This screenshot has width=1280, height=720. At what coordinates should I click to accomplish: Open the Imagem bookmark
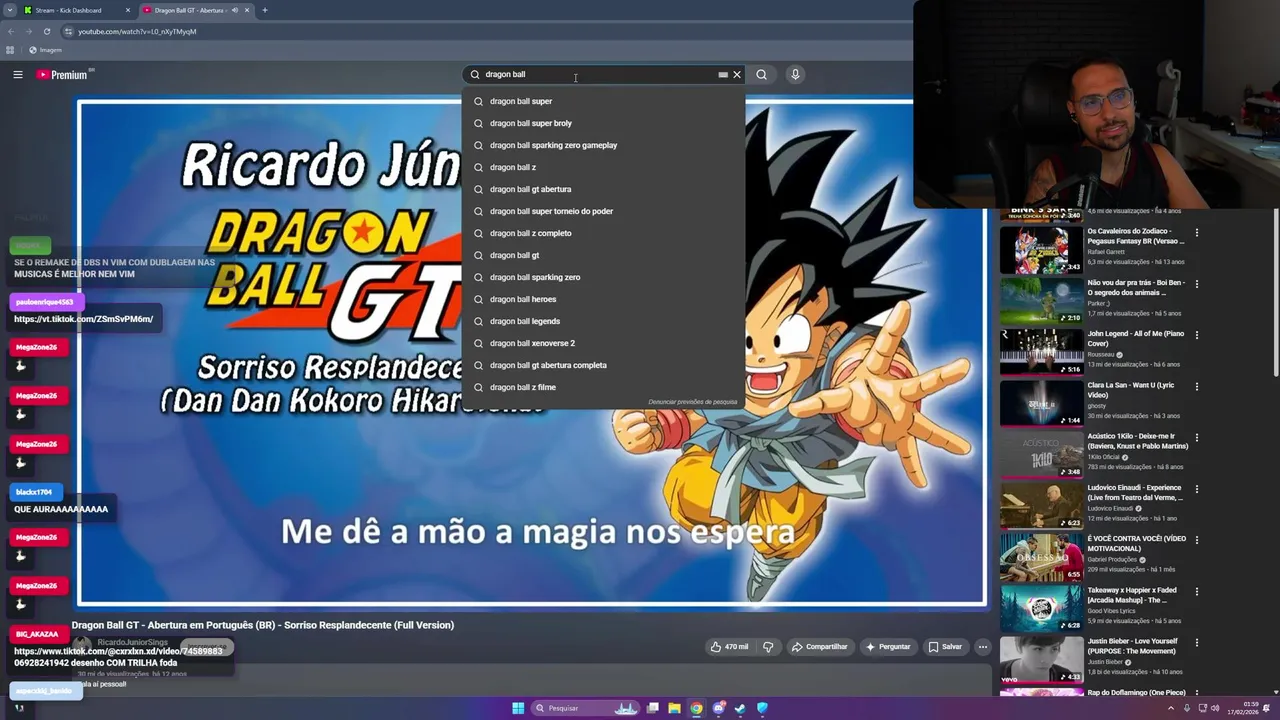pyautogui.click(x=45, y=50)
